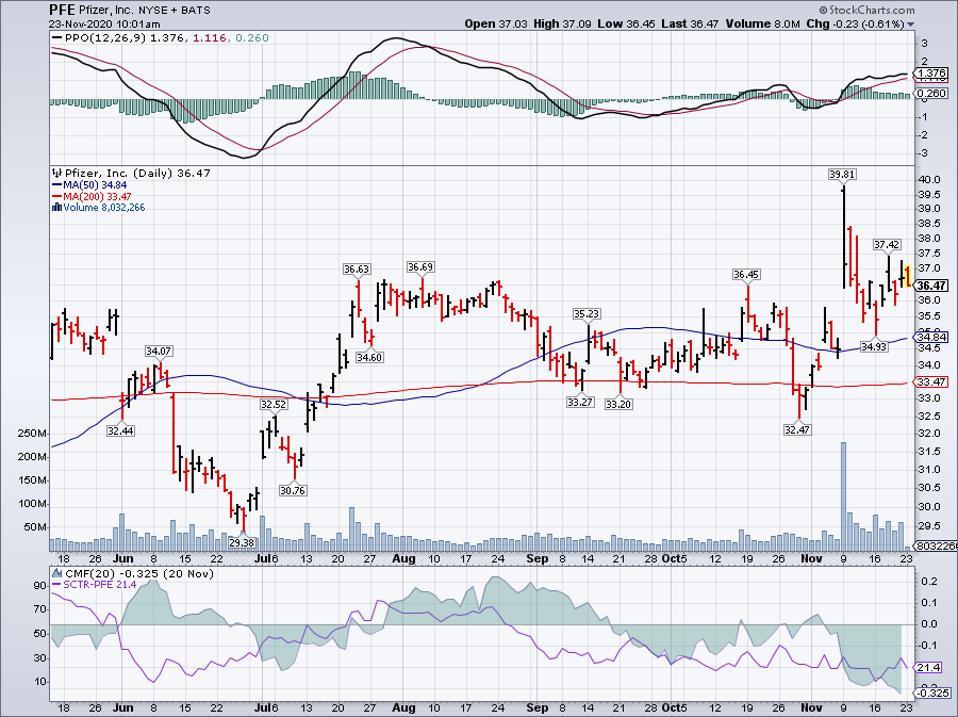Click the 32.47 October low label

point(797,429)
